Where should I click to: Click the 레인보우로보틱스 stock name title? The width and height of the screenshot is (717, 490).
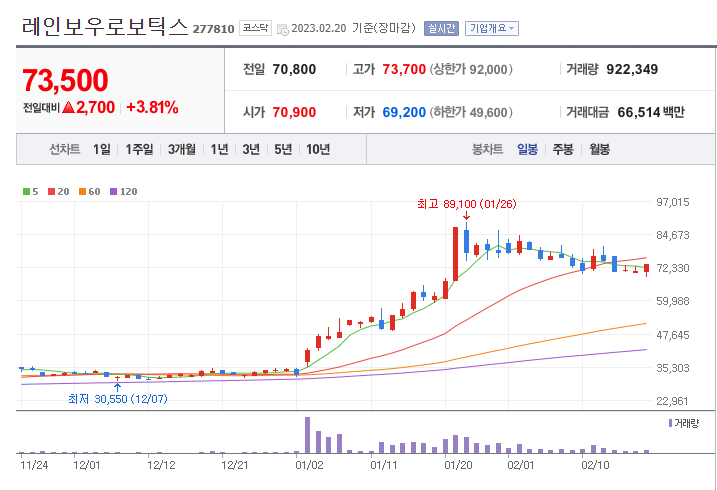105,27
